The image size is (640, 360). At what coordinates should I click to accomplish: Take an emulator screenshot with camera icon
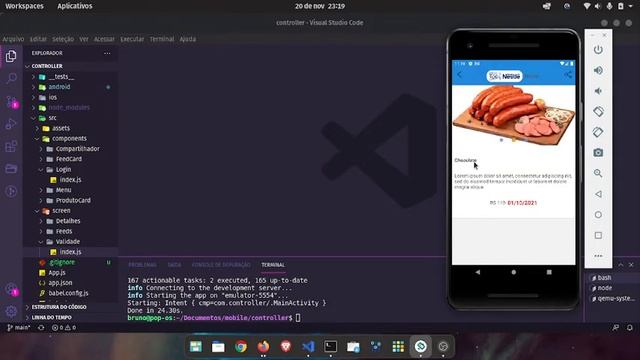click(598, 153)
